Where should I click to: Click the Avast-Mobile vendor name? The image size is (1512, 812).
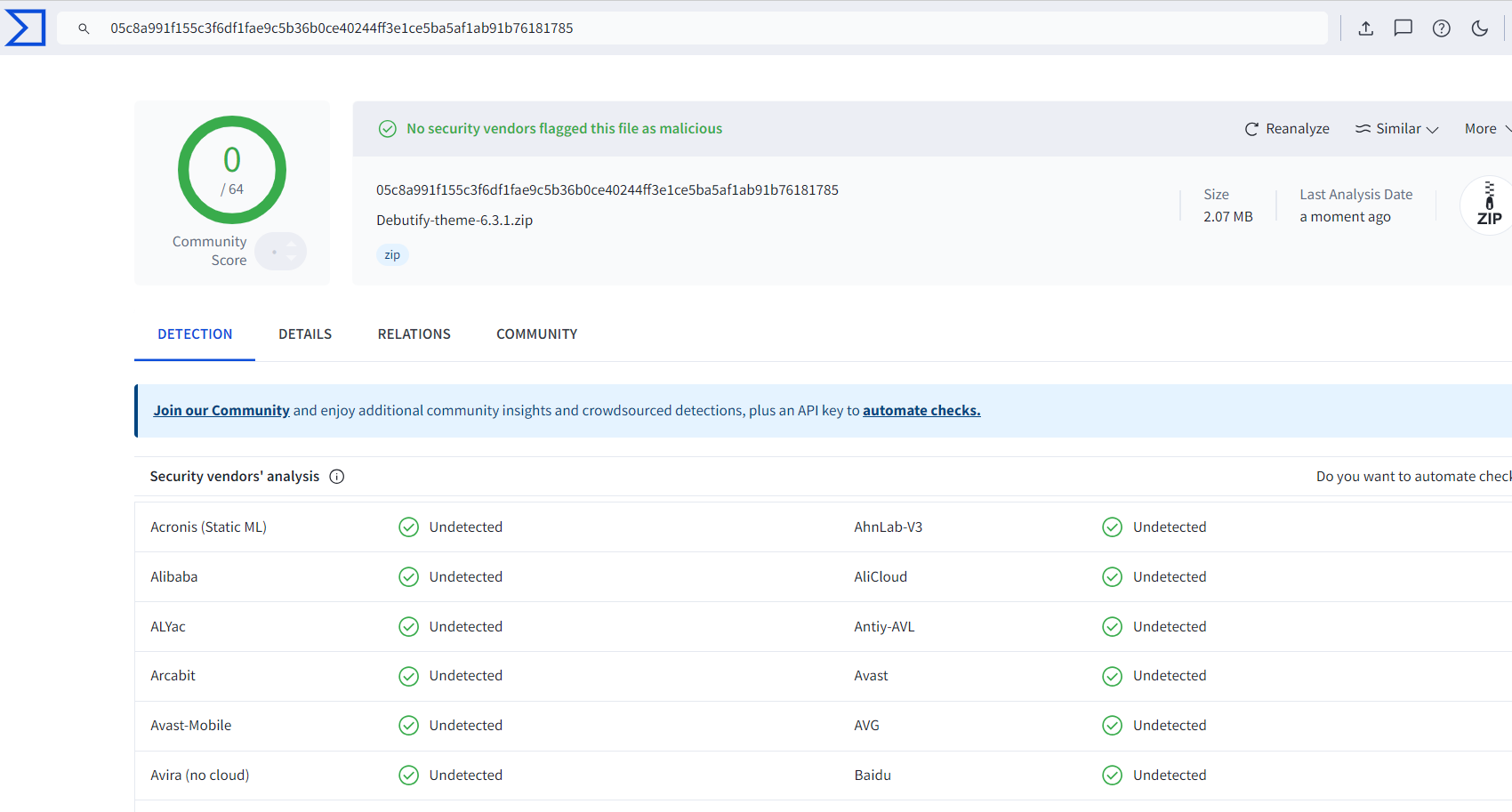click(x=191, y=726)
